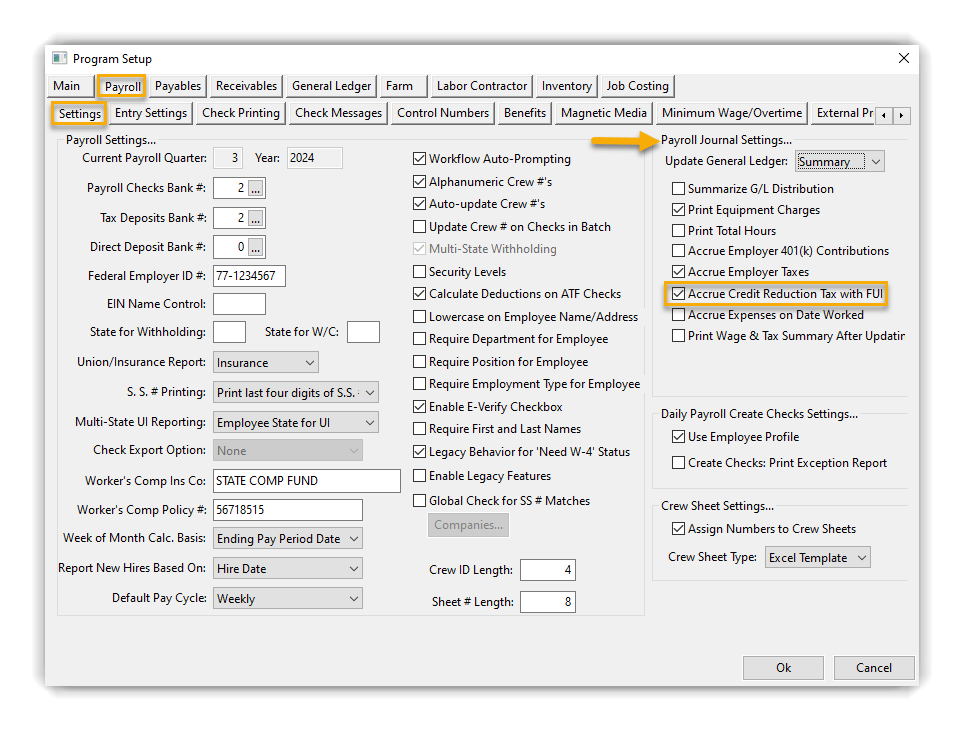Expand the Default Pay Cycle dropdown
Screen dimensions: 966x733
click(x=288, y=599)
